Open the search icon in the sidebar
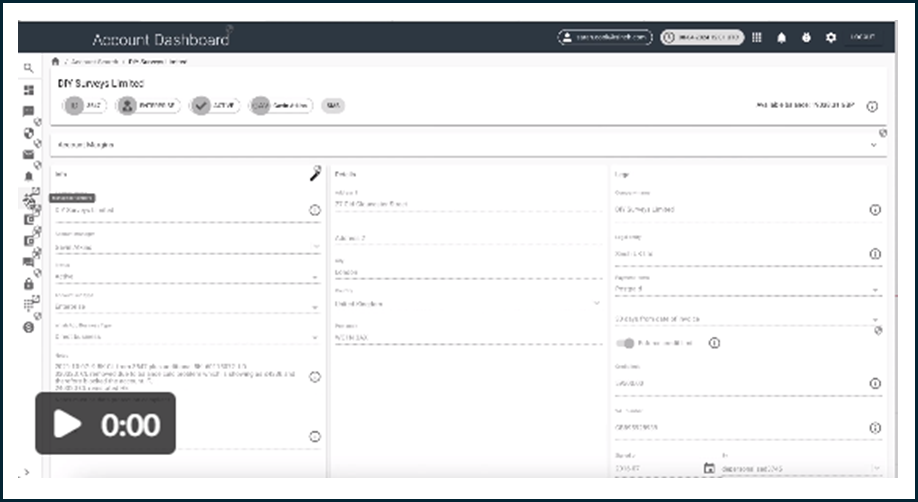Image resolution: width=918 pixels, height=502 pixels. click(28, 68)
